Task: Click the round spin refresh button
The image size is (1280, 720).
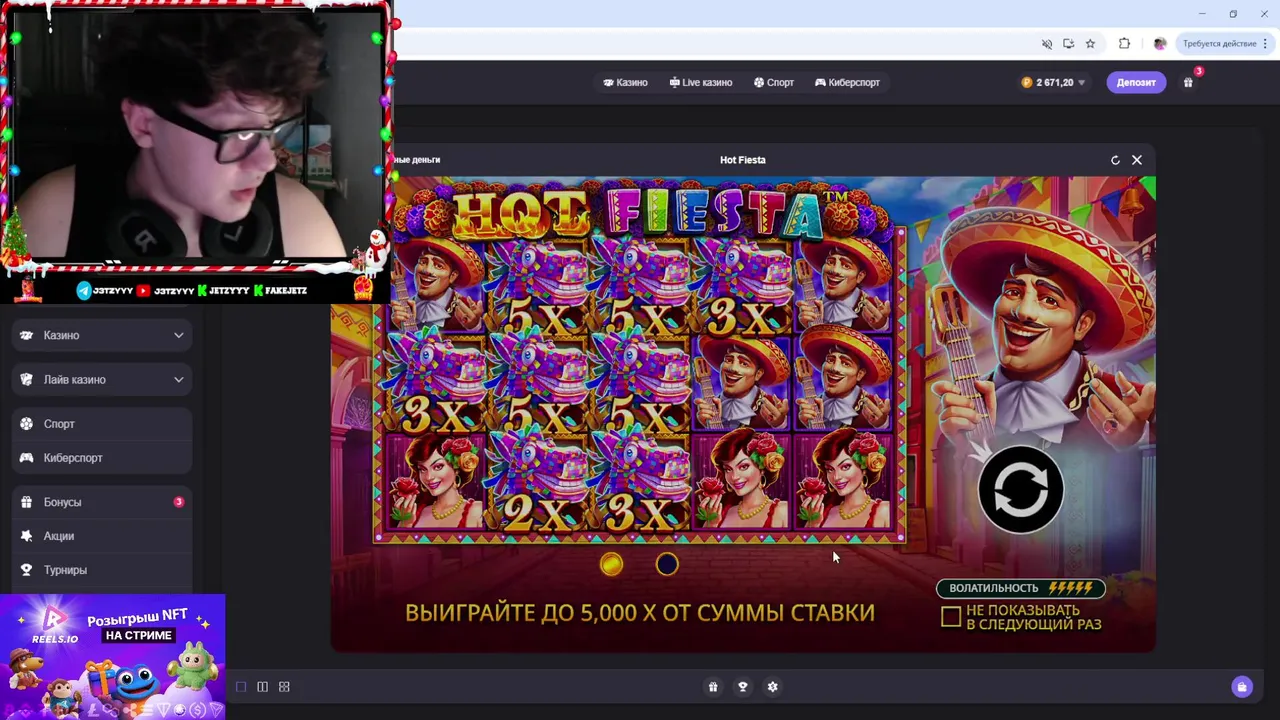Action: click(x=1021, y=489)
